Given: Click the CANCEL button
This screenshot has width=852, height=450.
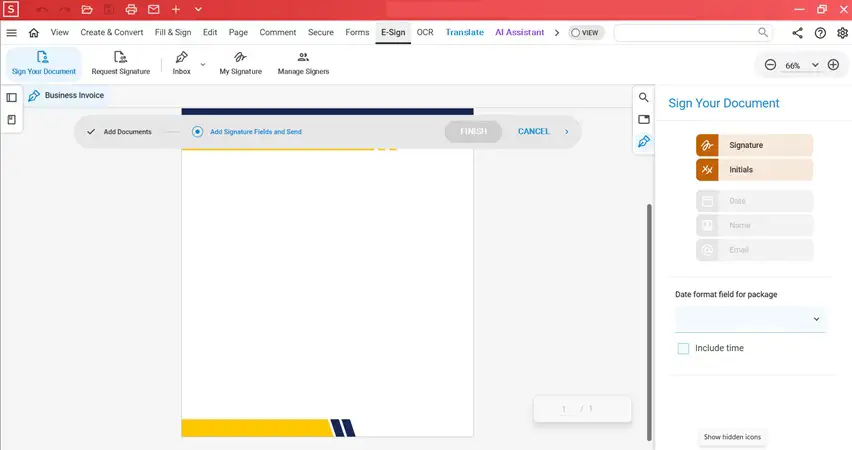Looking at the screenshot, I should click(533, 131).
